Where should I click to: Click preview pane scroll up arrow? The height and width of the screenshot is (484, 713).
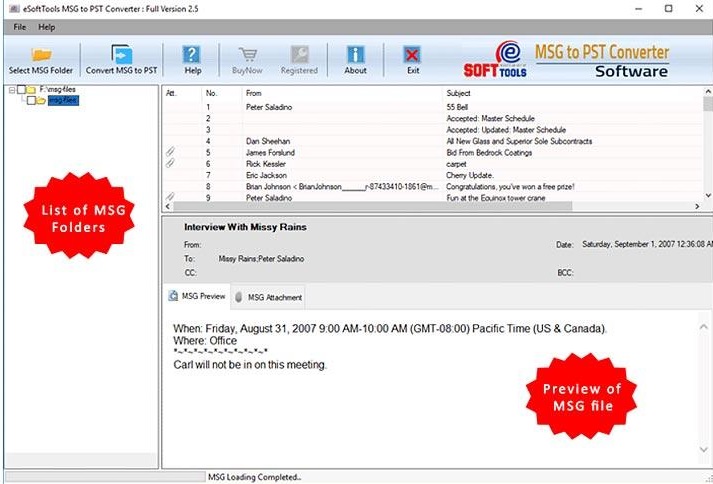pyautogui.click(x=703, y=327)
